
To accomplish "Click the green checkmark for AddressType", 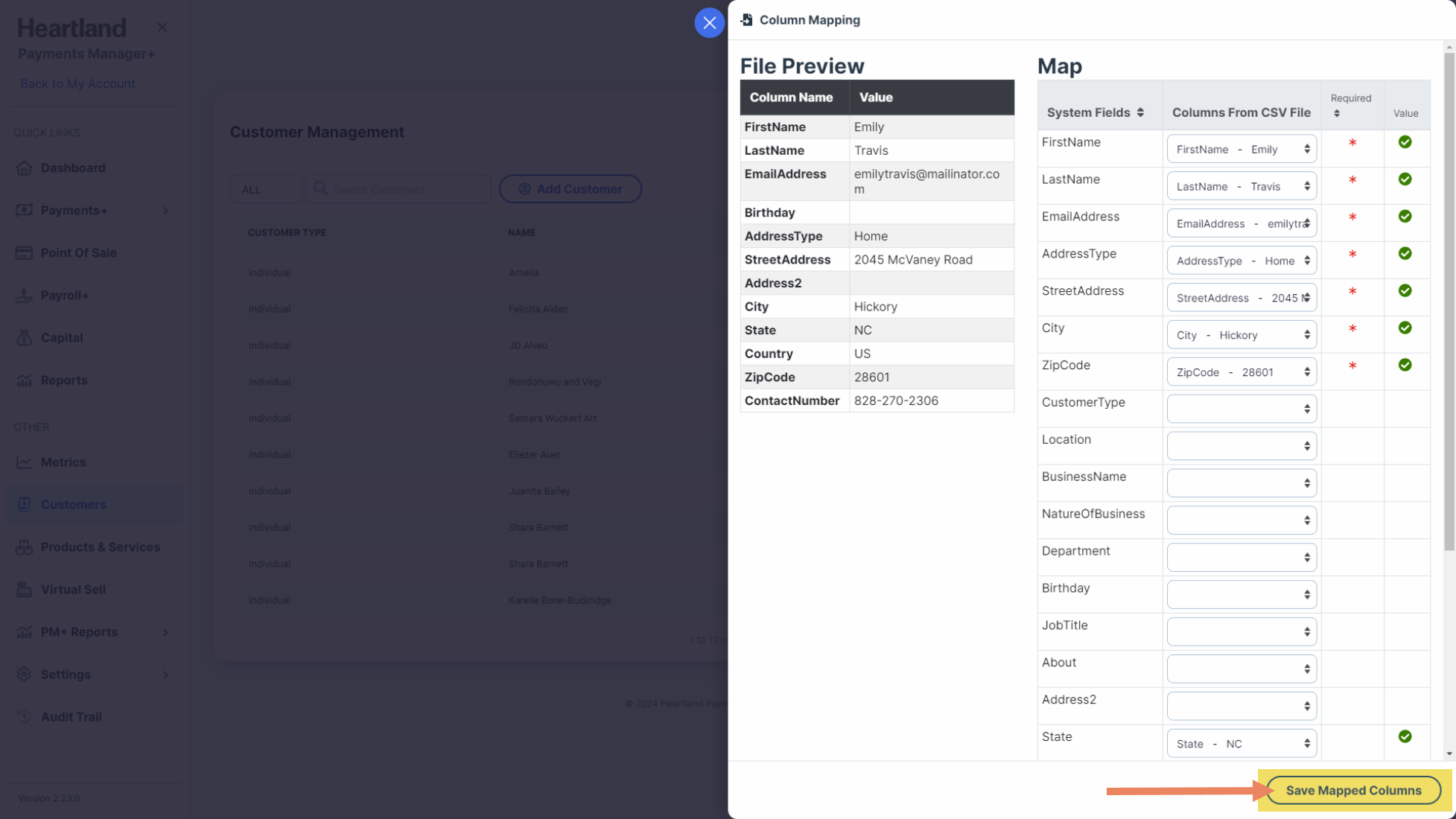I will (1405, 254).
